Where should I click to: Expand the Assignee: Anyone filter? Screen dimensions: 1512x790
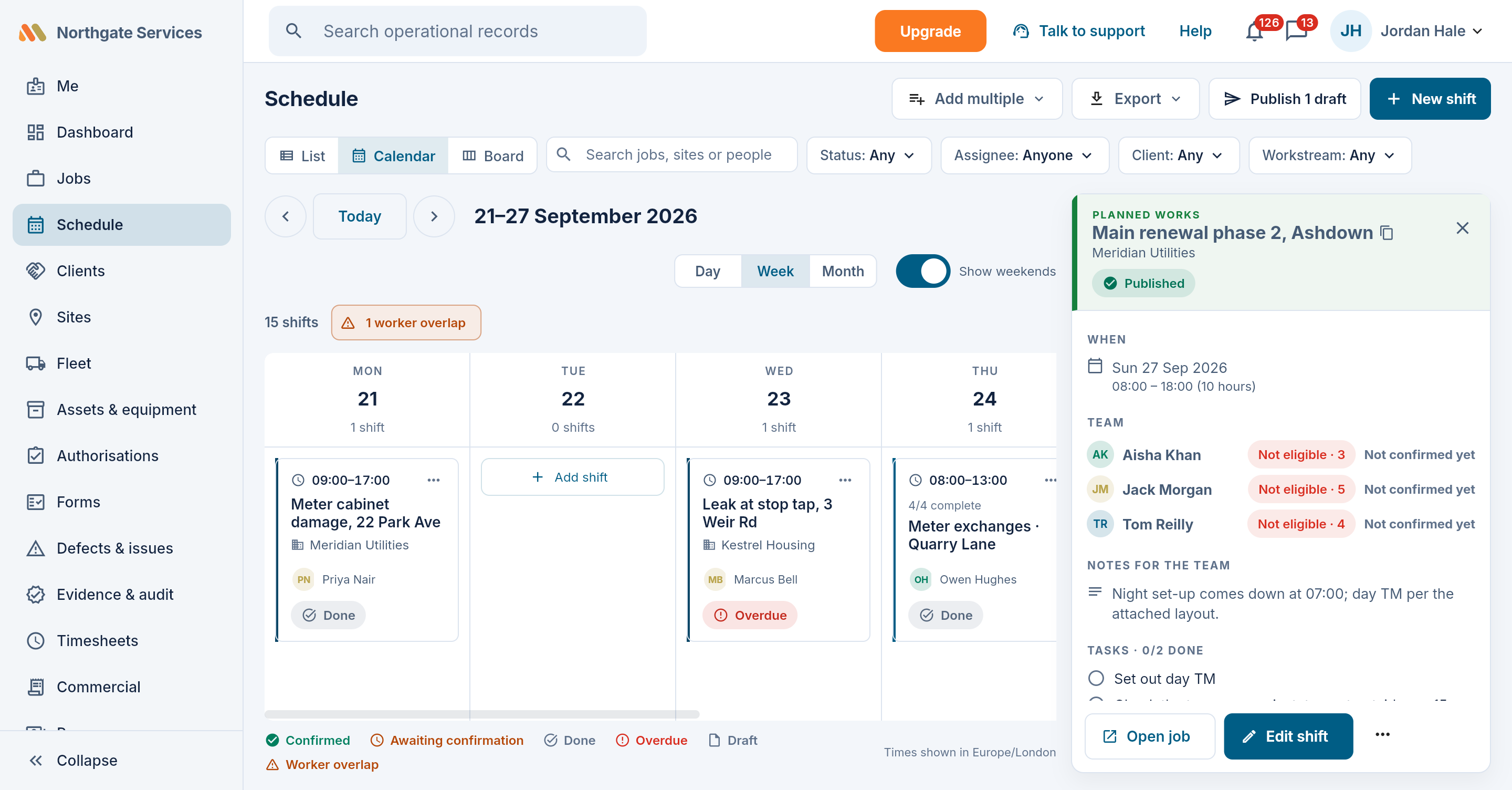(x=1024, y=155)
